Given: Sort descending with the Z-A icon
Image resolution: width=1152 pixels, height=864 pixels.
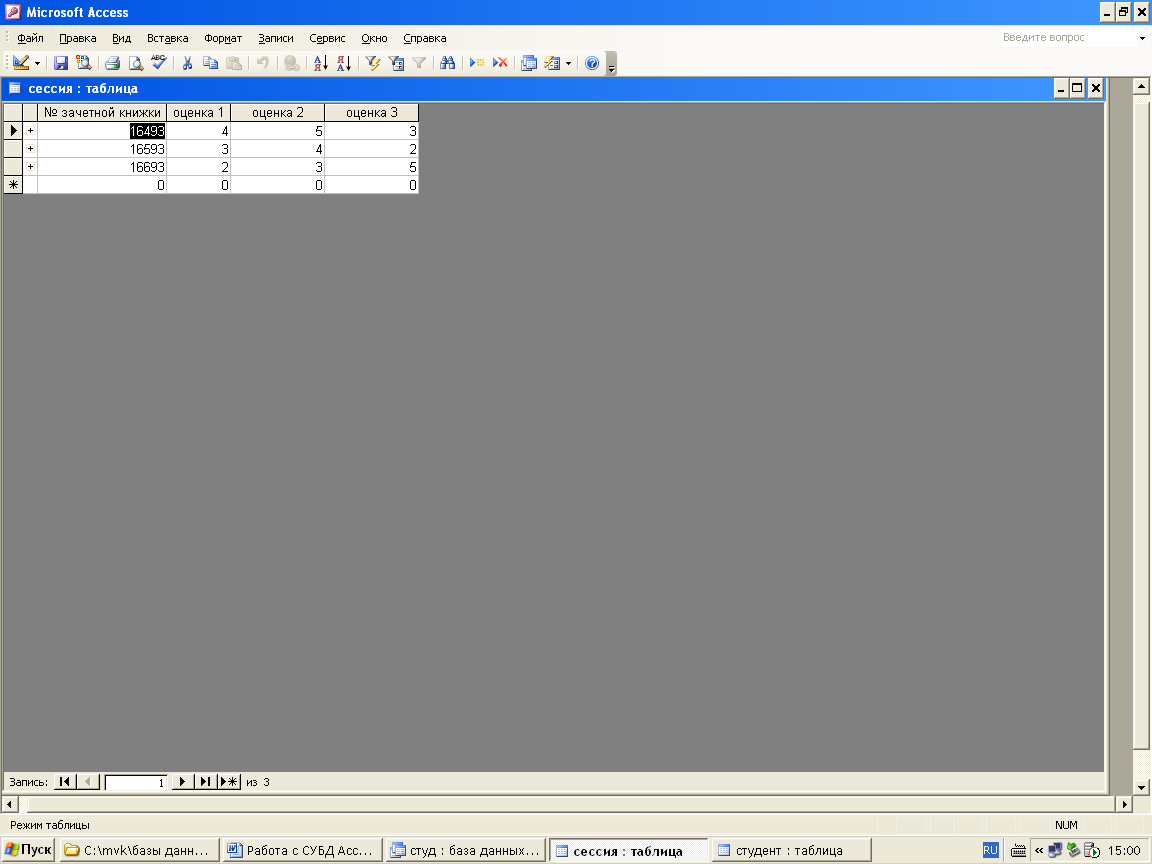Looking at the screenshot, I should (344, 63).
